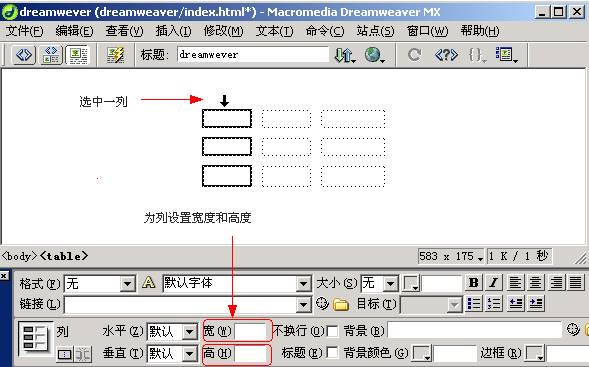Expand the 链接 link dropdown
Screen dimensions: 589x367
point(303,305)
